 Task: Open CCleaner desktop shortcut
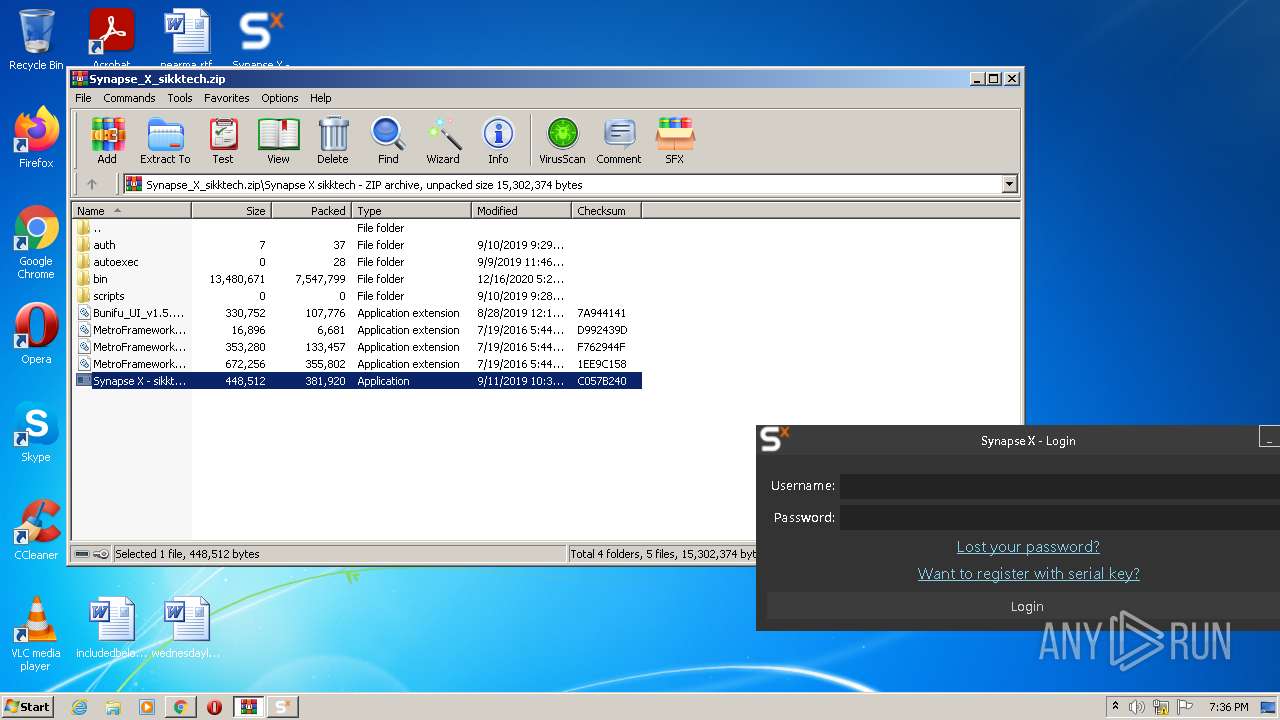point(36,530)
